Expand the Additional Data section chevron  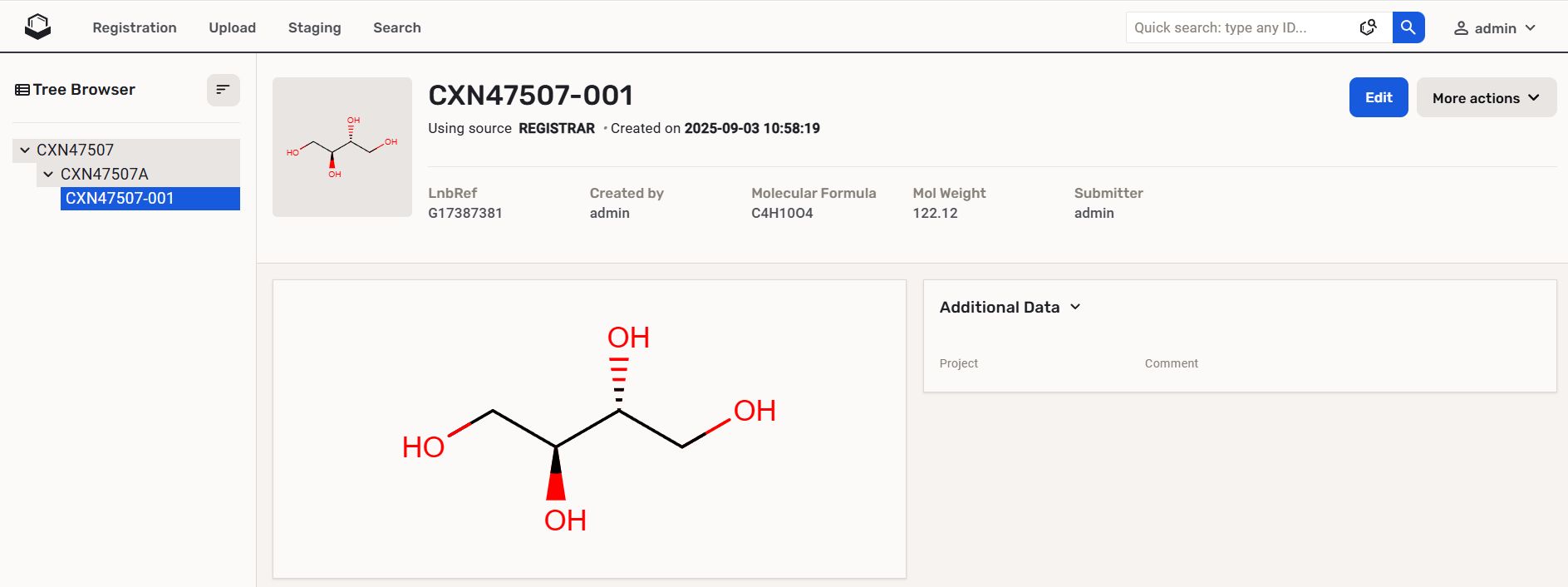click(1075, 307)
